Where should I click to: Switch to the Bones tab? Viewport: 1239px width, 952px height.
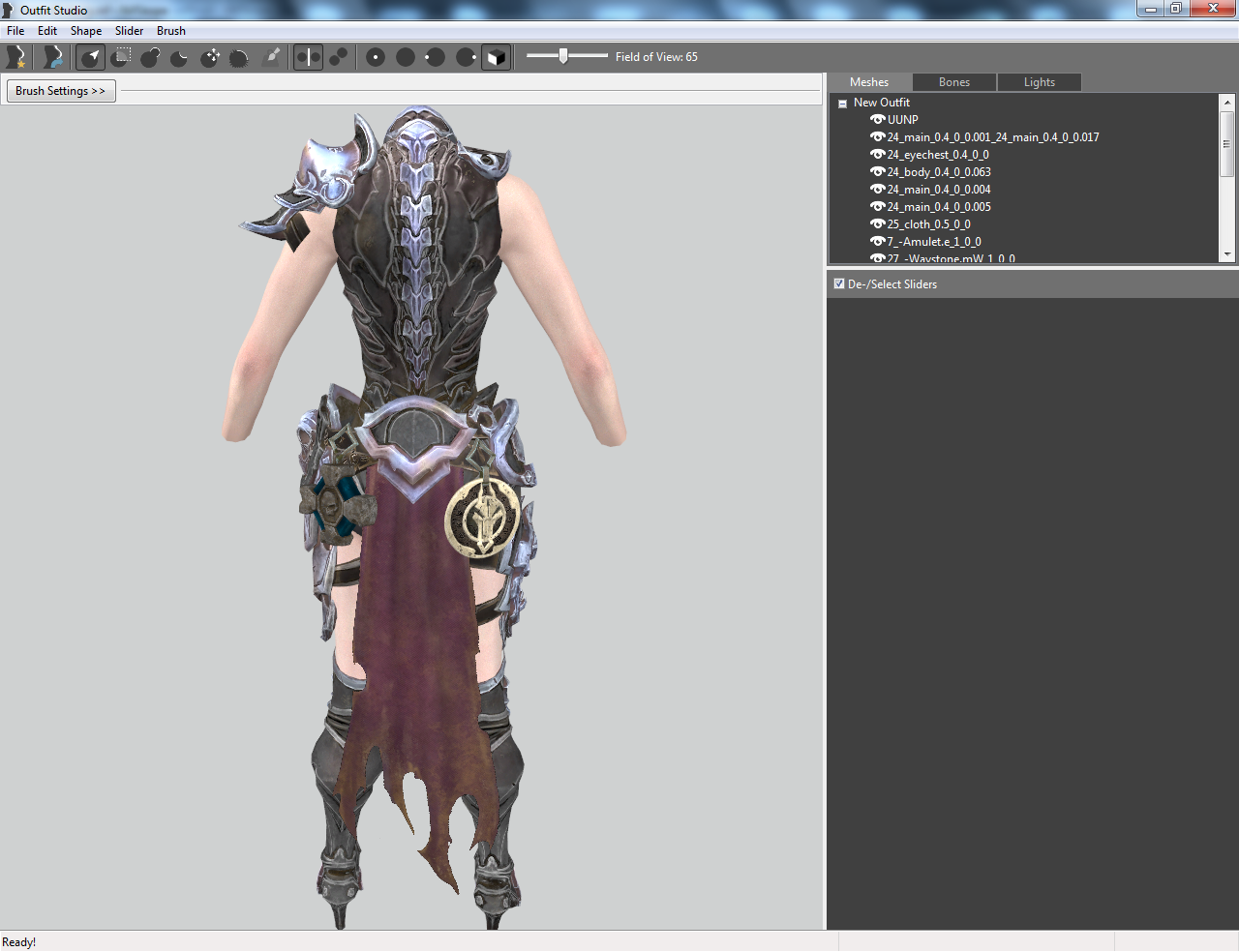click(954, 82)
